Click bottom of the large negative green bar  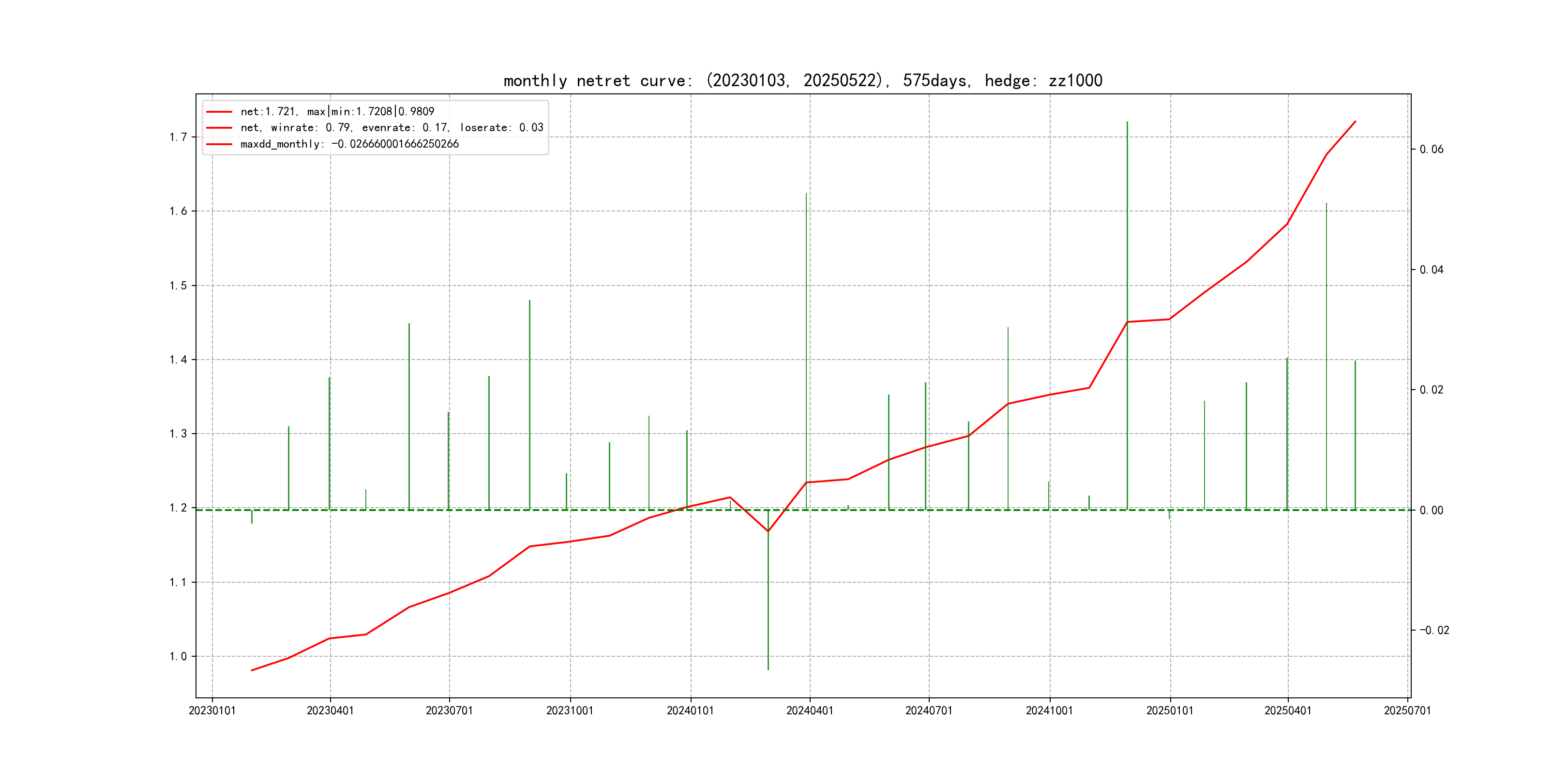click(x=768, y=669)
